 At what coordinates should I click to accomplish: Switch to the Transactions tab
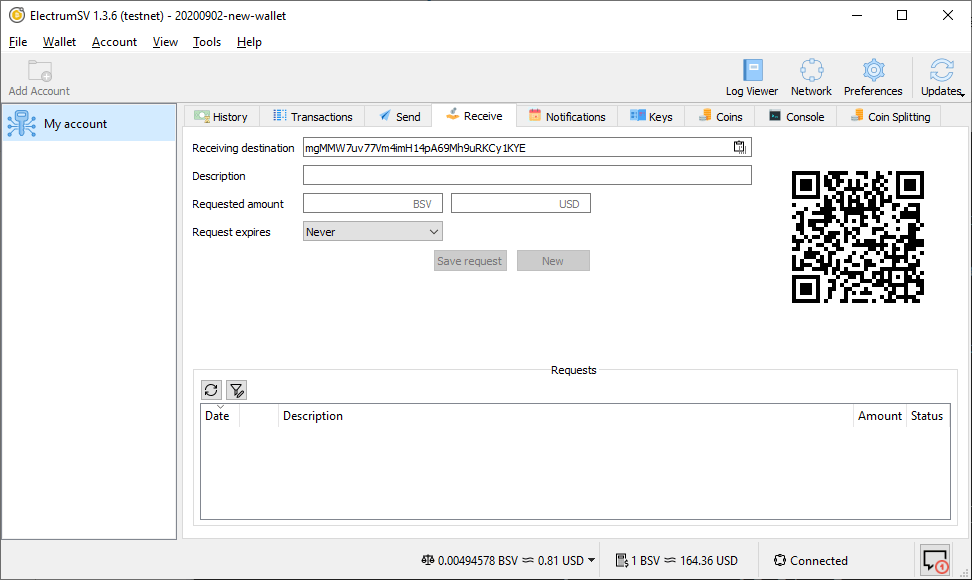click(x=312, y=116)
